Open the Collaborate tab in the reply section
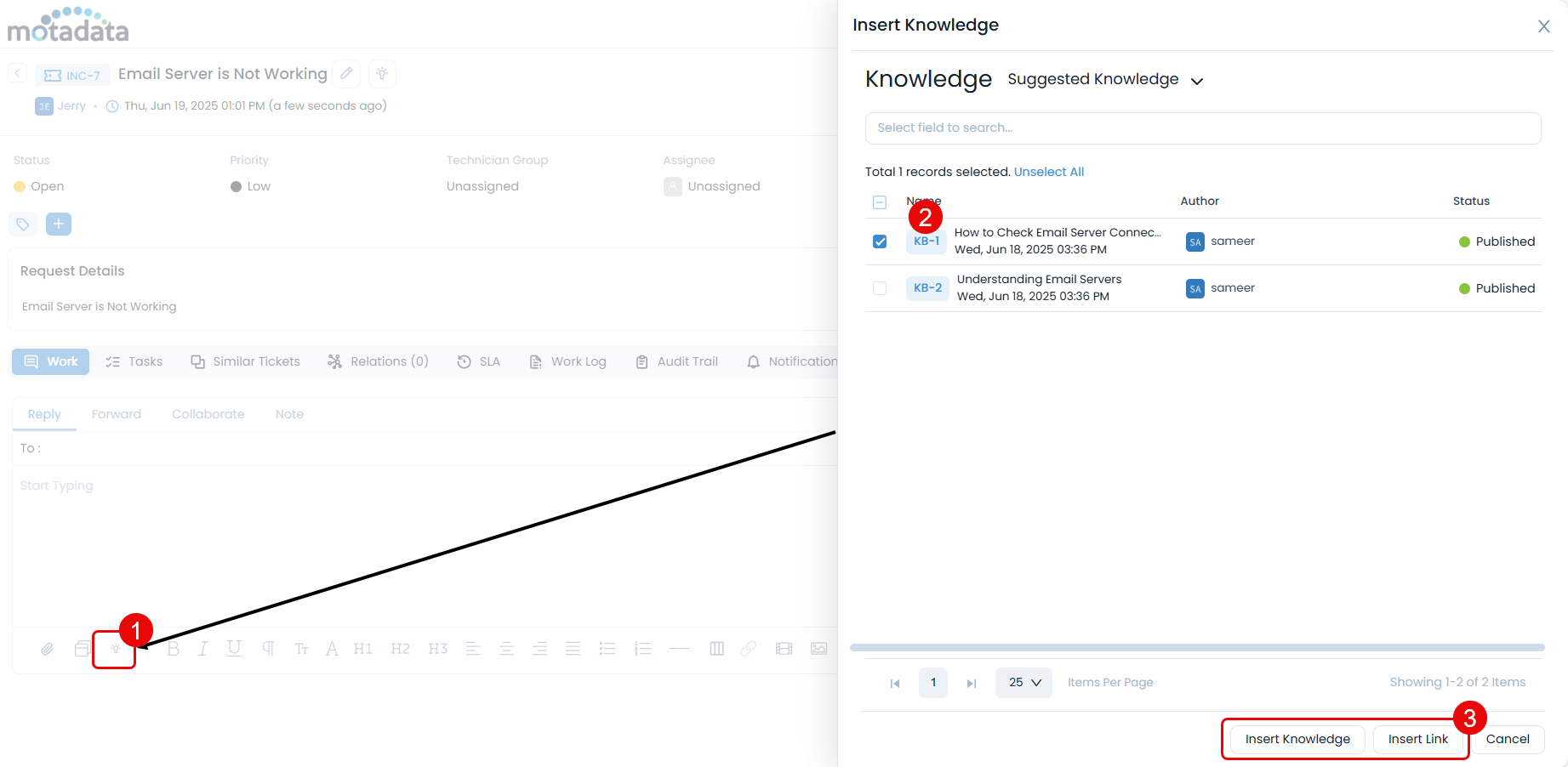The width and height of the screenshot is (1568, 767). click(x=208, y=414)
